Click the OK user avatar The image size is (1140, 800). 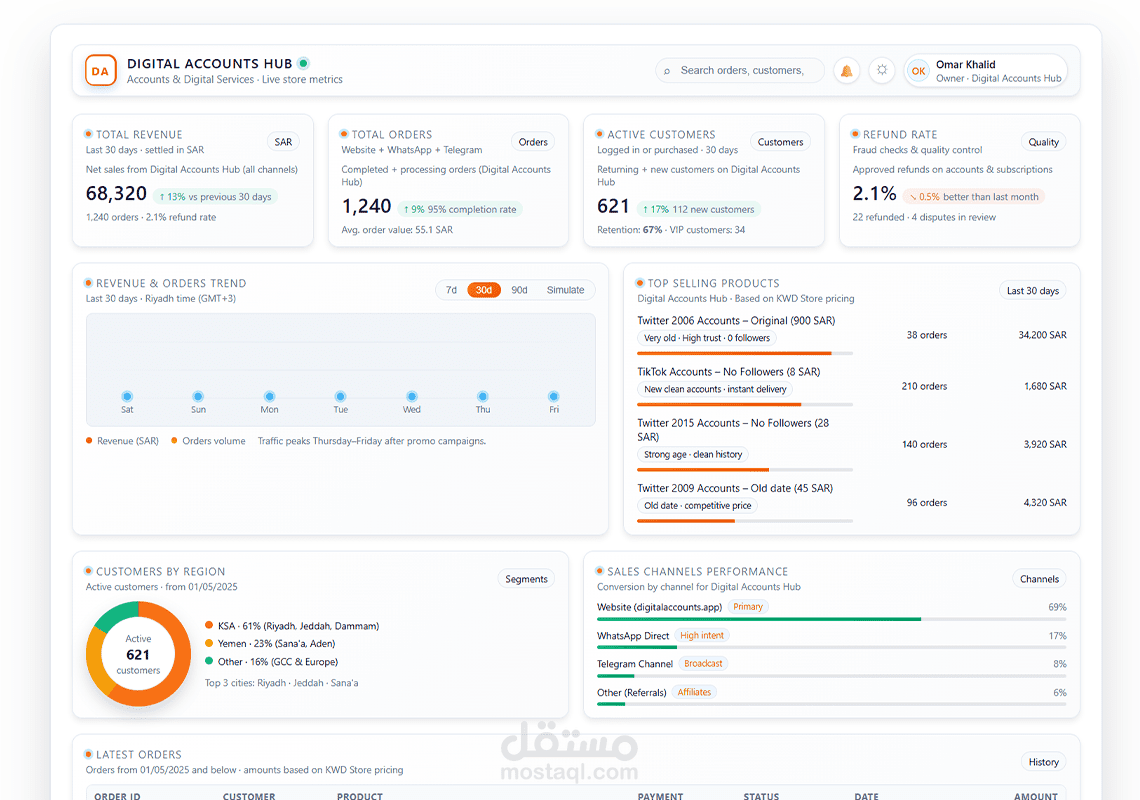pos(918,71)
